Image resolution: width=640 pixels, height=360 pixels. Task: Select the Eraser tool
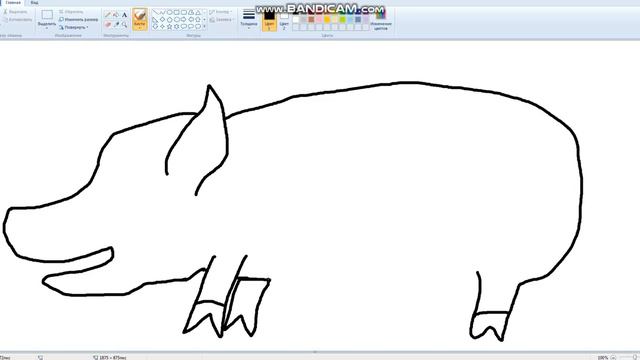coord(108,24)
